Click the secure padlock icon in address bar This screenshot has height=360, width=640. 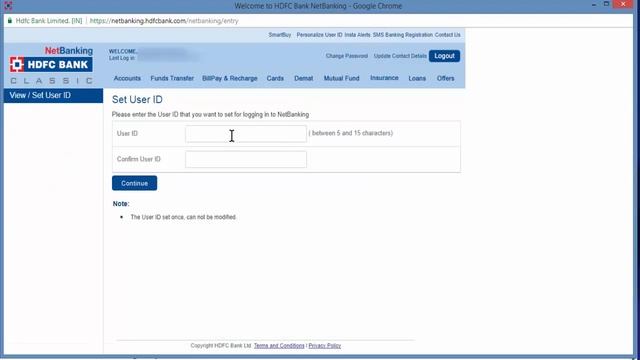10,20
